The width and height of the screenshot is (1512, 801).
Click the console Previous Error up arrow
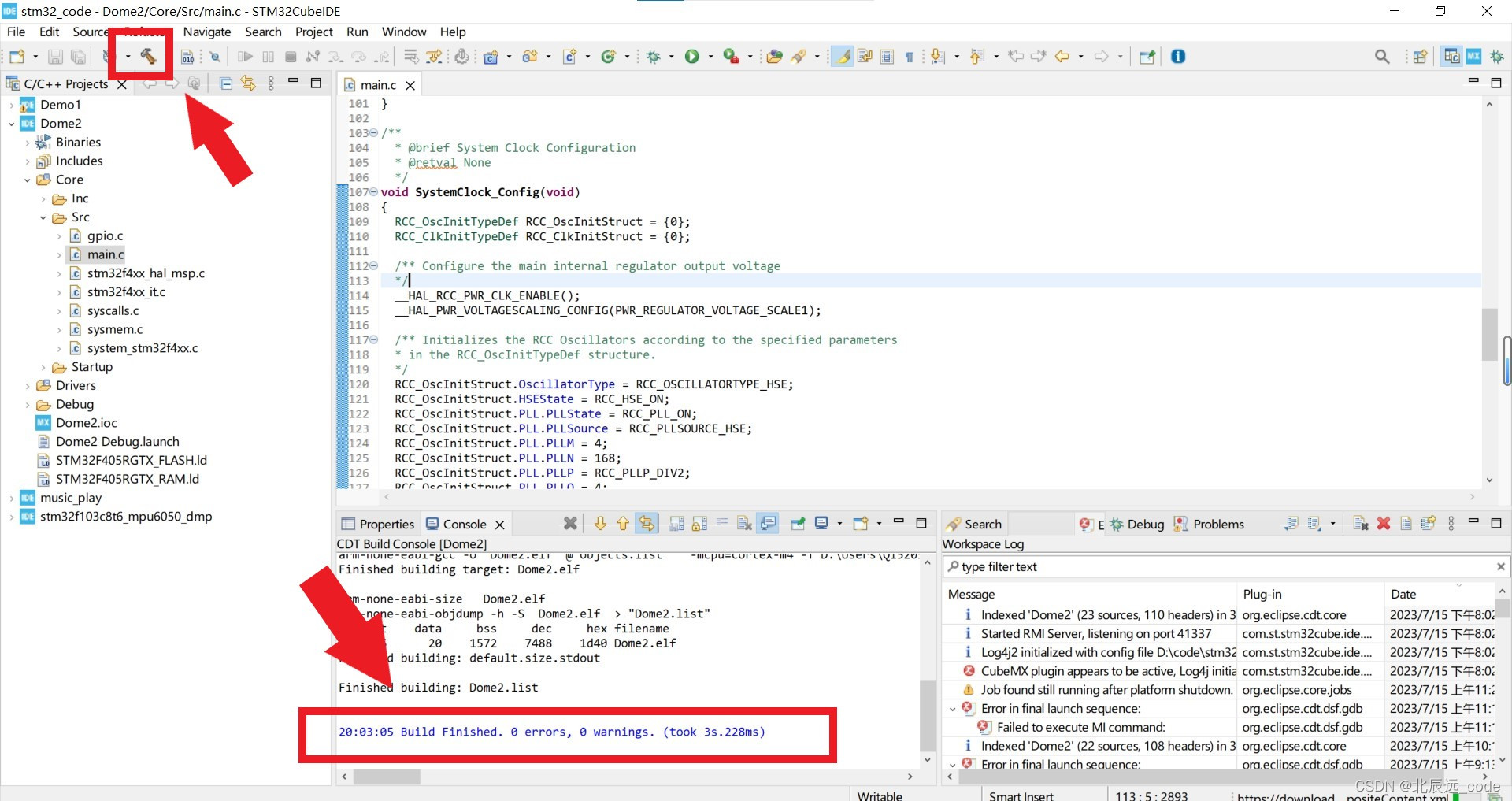point(623,524)
